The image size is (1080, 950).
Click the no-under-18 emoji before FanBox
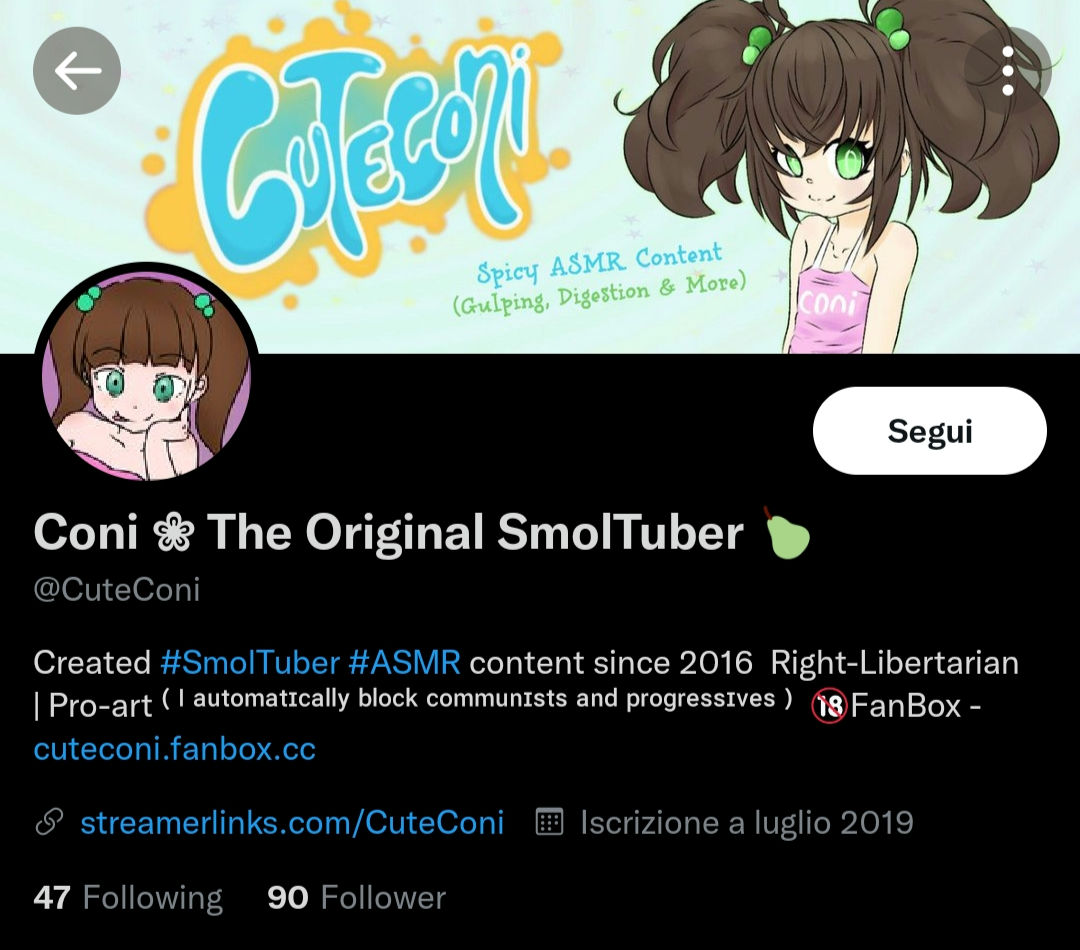[828, 706]
